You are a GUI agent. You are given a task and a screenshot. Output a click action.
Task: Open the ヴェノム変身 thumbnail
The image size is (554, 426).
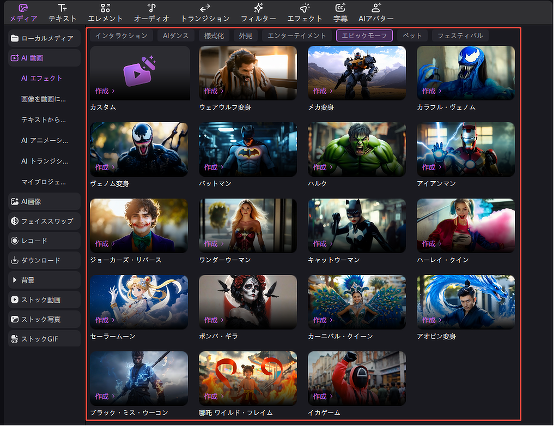(x=139, y=149)
